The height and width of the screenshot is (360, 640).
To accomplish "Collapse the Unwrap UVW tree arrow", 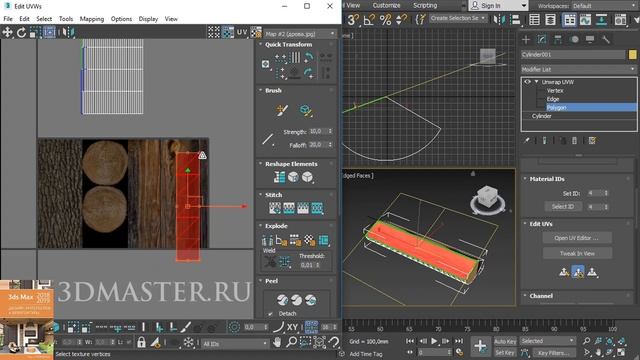I will tap(536, 82).
